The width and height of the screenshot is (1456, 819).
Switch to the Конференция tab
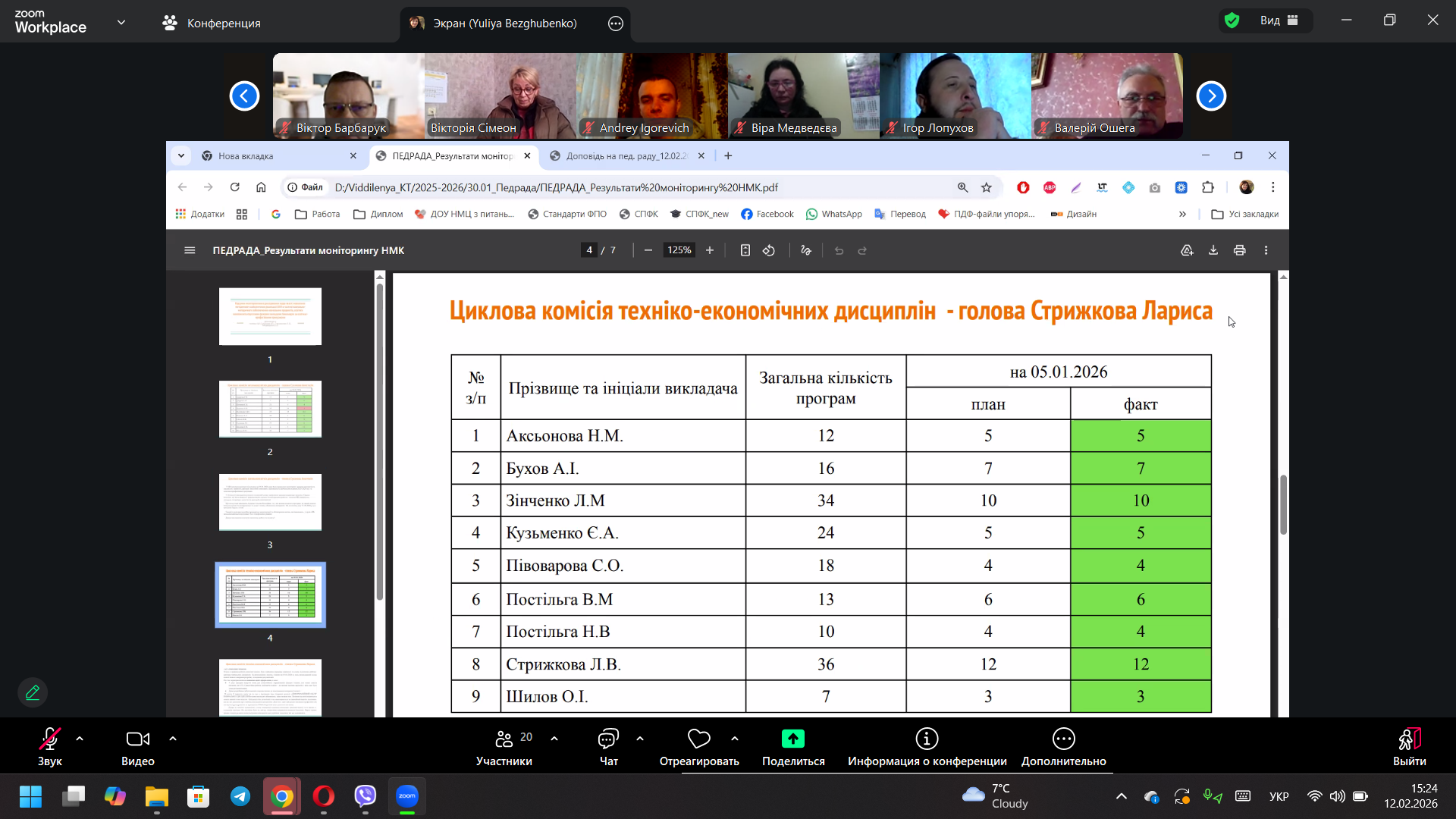coord(212,23)
